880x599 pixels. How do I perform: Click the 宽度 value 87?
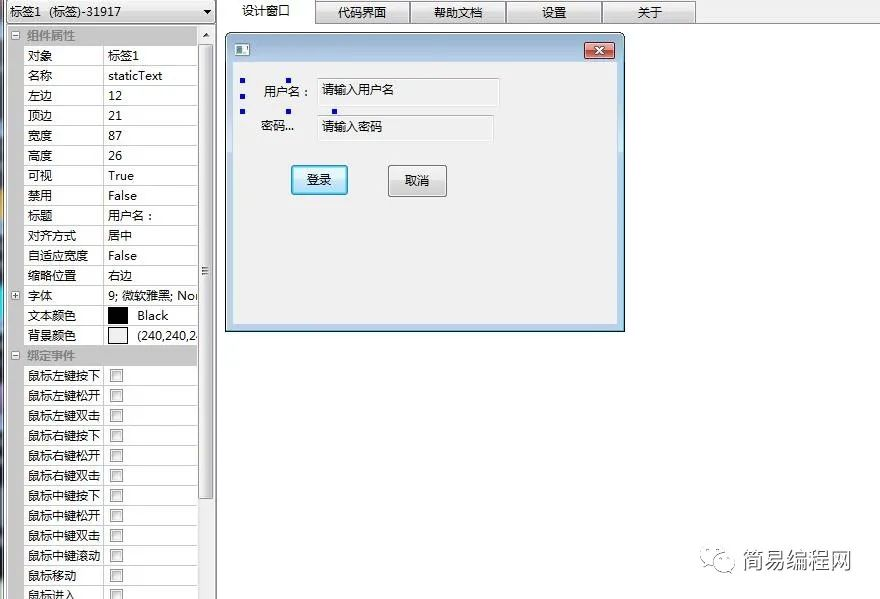click(150, 136)
